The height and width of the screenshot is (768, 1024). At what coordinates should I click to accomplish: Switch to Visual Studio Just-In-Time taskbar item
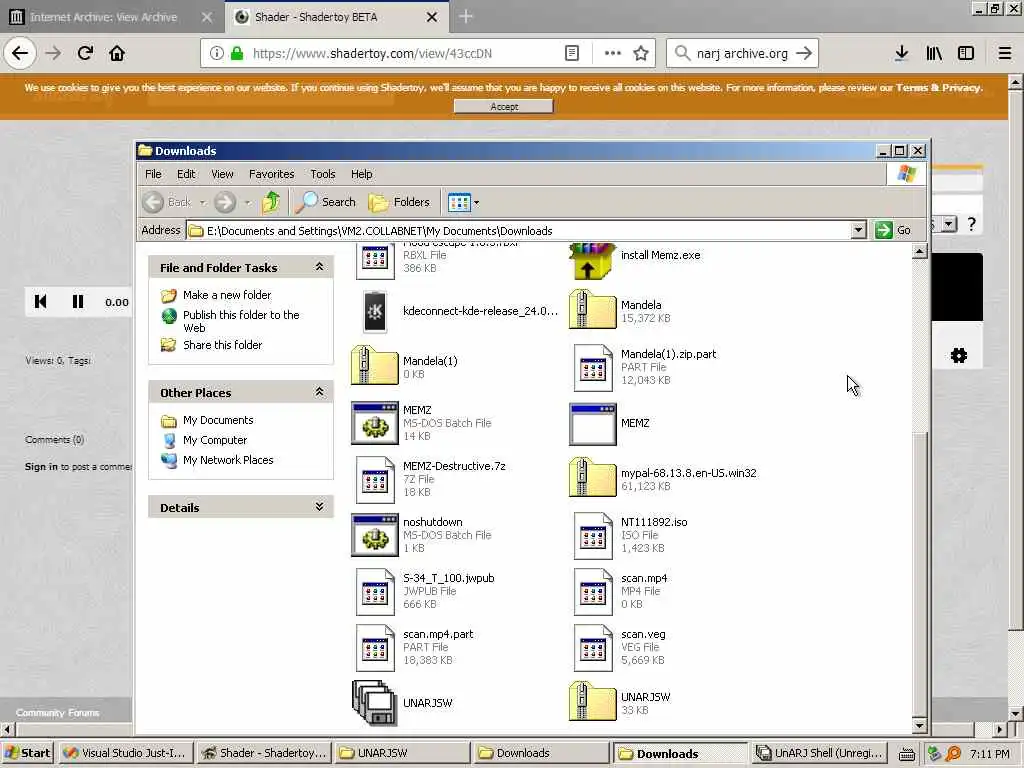(126, 753)
